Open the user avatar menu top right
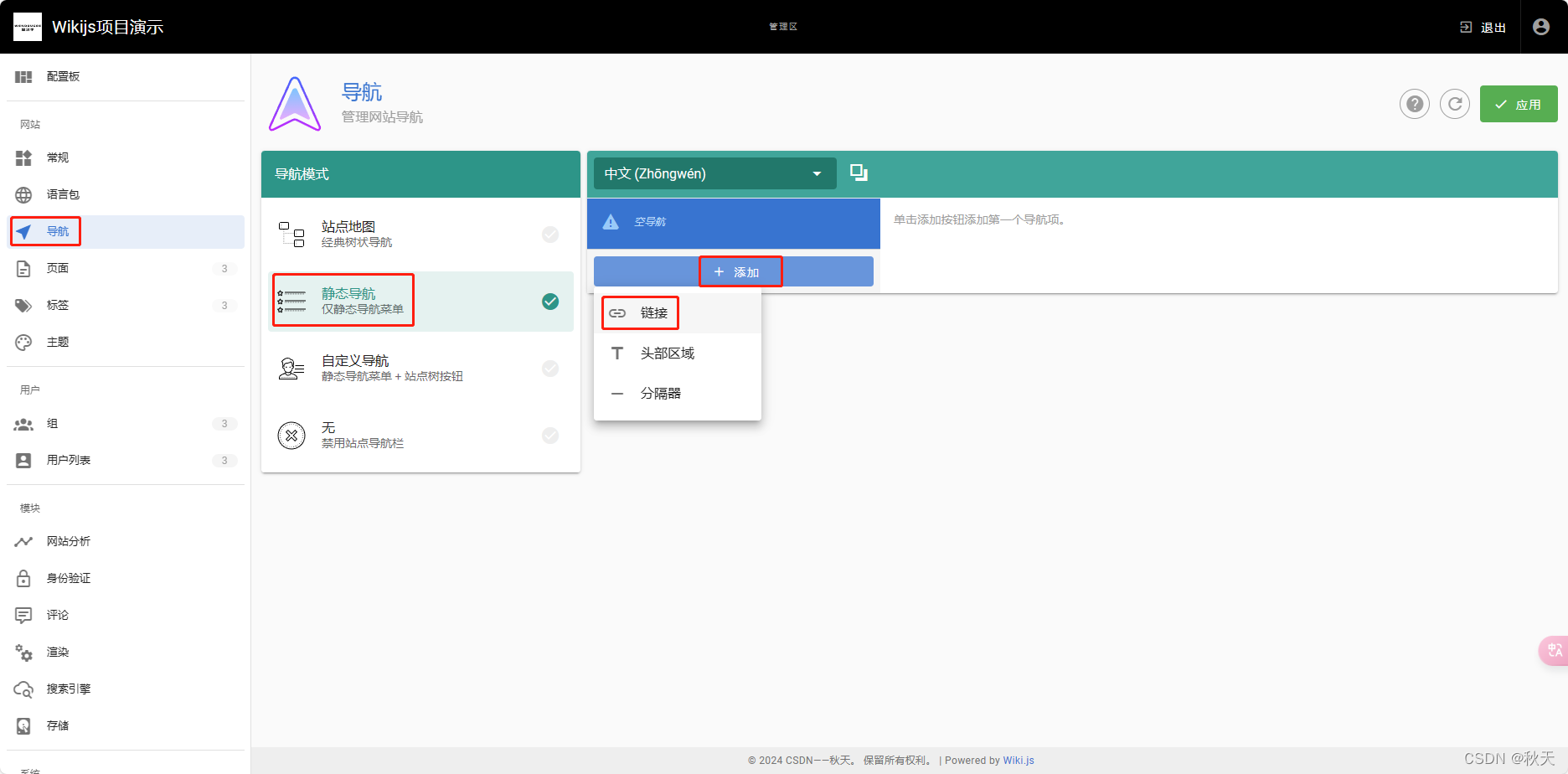1568x774 pixels. [1541, 26]
